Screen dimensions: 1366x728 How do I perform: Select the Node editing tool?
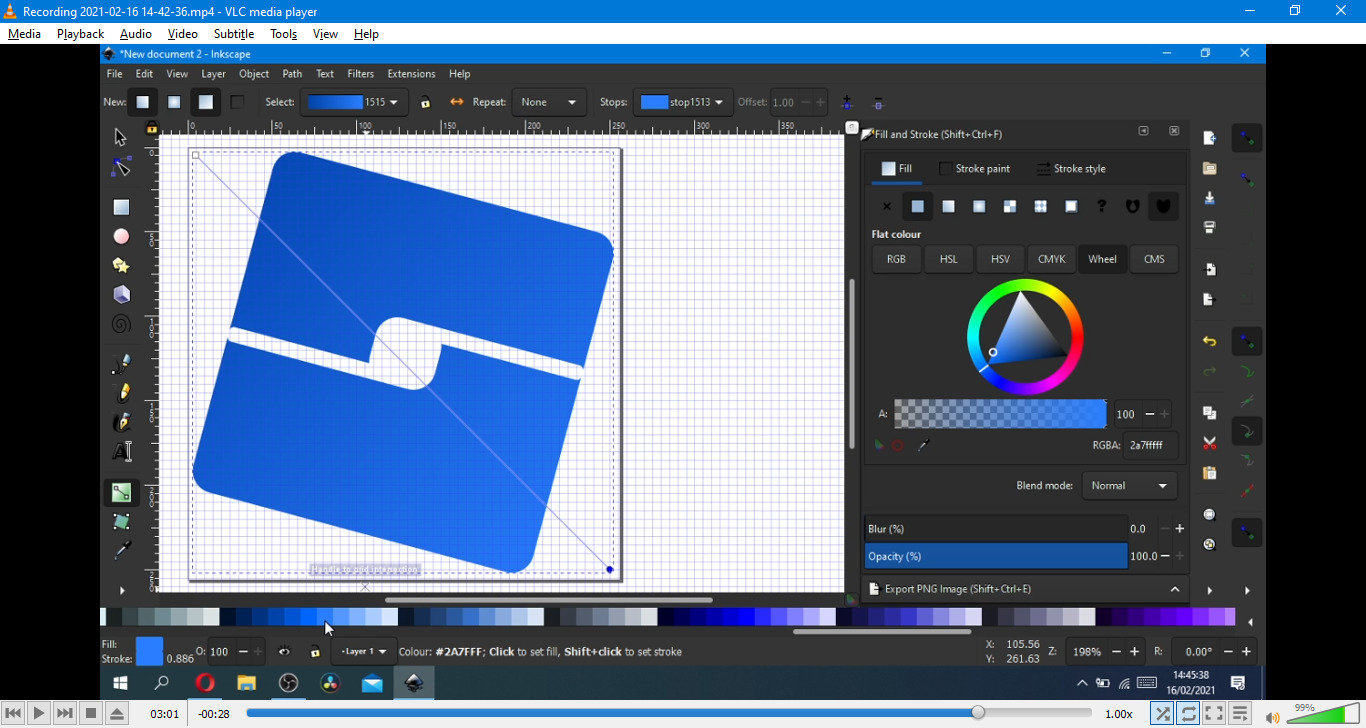pyautogui.click(x=120, y=166)
